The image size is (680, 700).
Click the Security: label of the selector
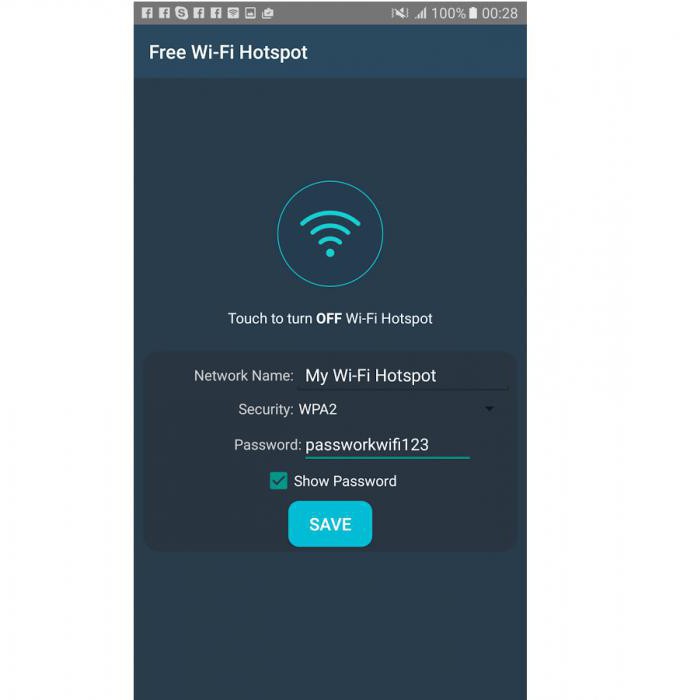(266, 409)
